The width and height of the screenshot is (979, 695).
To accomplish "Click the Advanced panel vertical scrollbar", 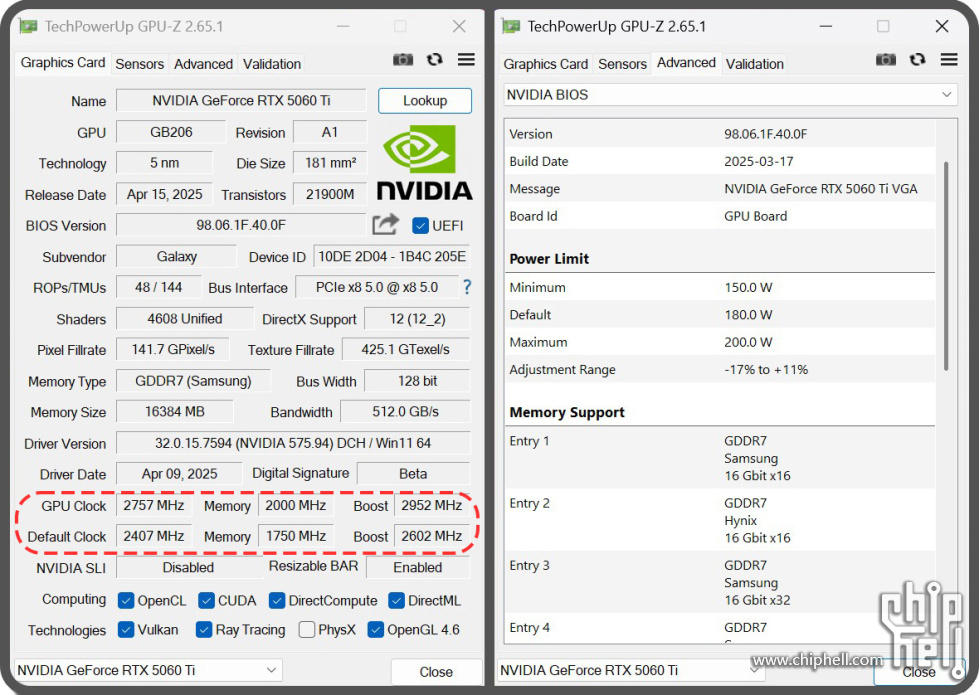I will (947, 265).
